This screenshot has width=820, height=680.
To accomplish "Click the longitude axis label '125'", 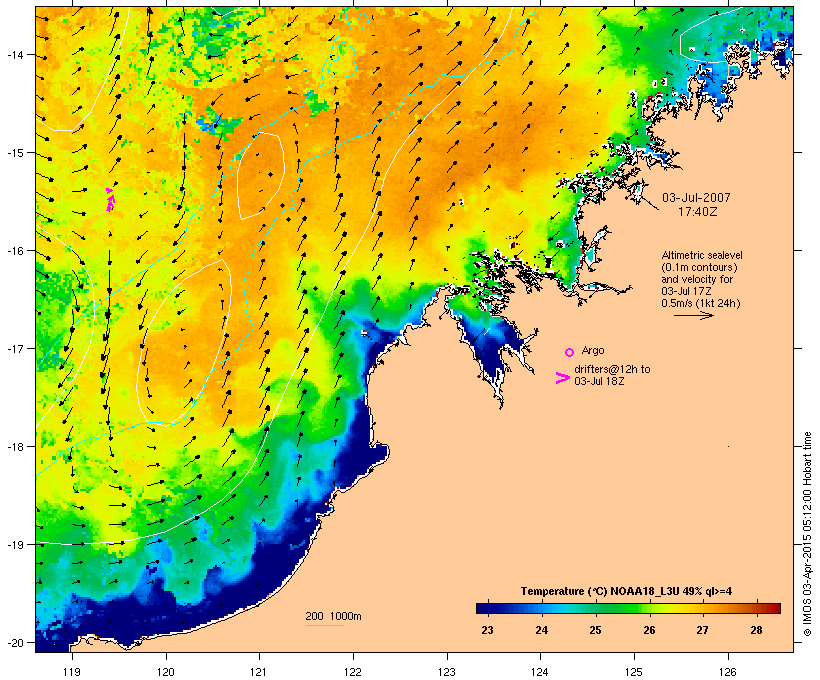I will pos(634,672).
